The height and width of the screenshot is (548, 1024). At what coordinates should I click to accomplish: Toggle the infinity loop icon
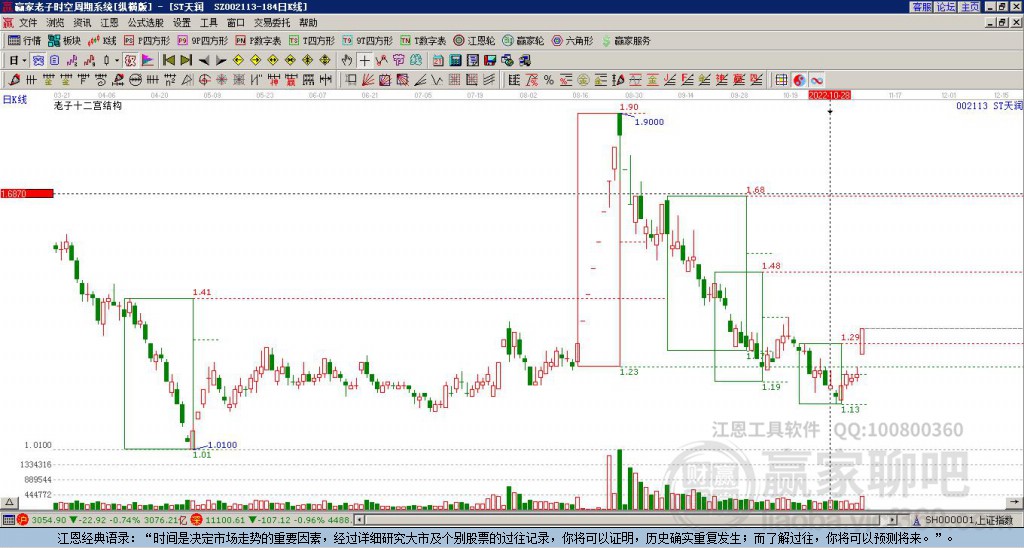[x=816, y=80]
